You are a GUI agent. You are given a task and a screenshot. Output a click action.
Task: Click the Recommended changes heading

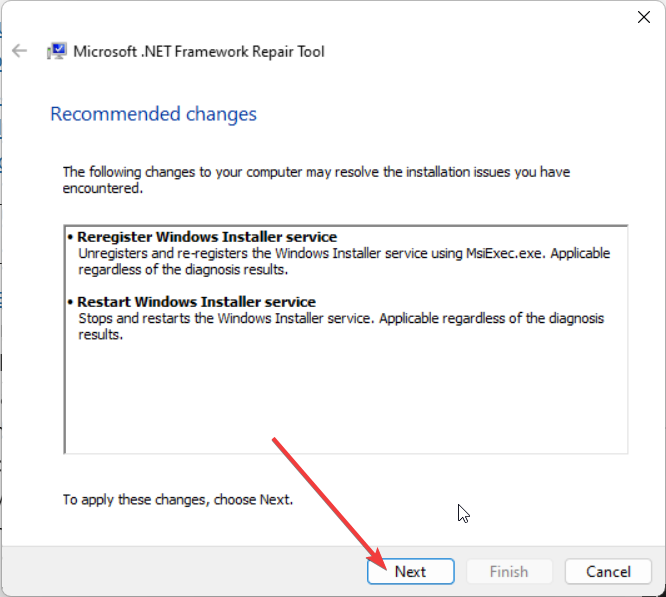tap(153, 114)
